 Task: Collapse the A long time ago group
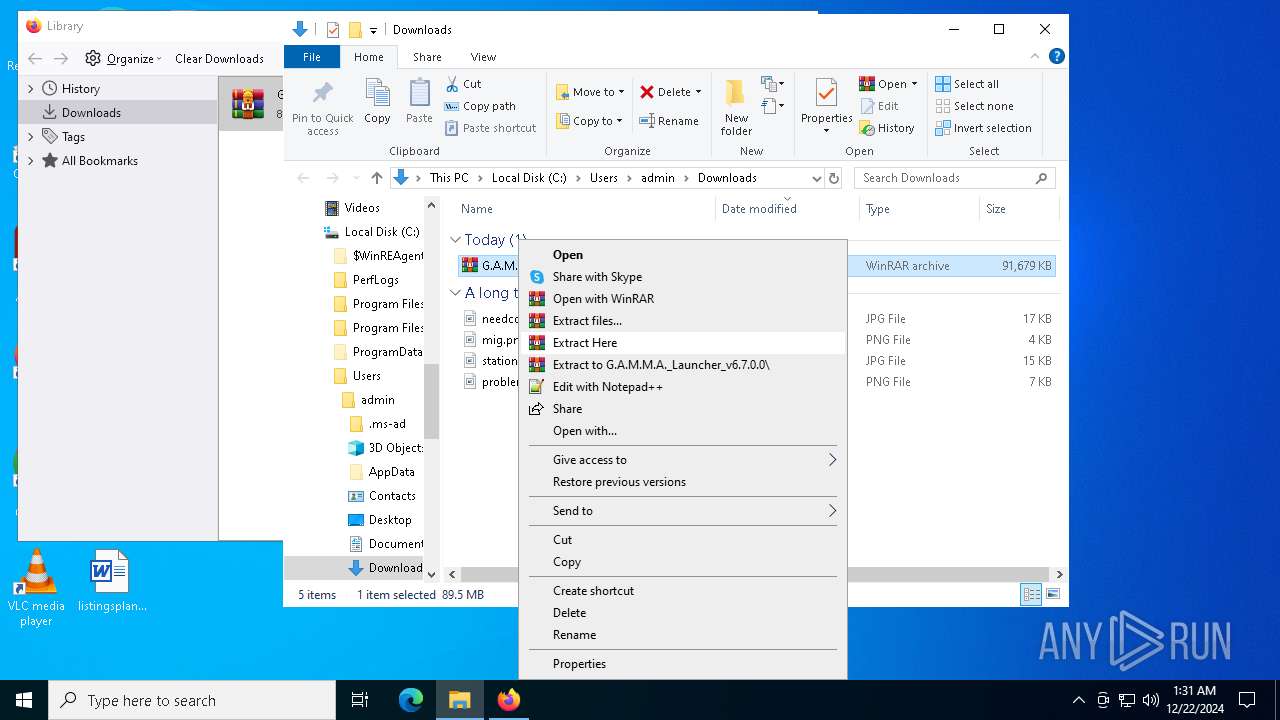pos(455,293)
